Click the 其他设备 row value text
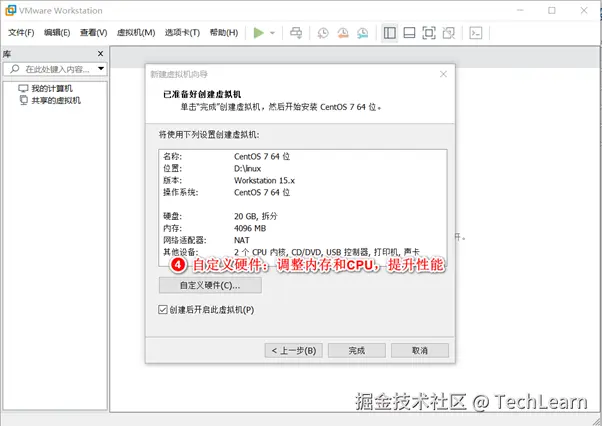602x426 pixels. (x=327, y=252)
